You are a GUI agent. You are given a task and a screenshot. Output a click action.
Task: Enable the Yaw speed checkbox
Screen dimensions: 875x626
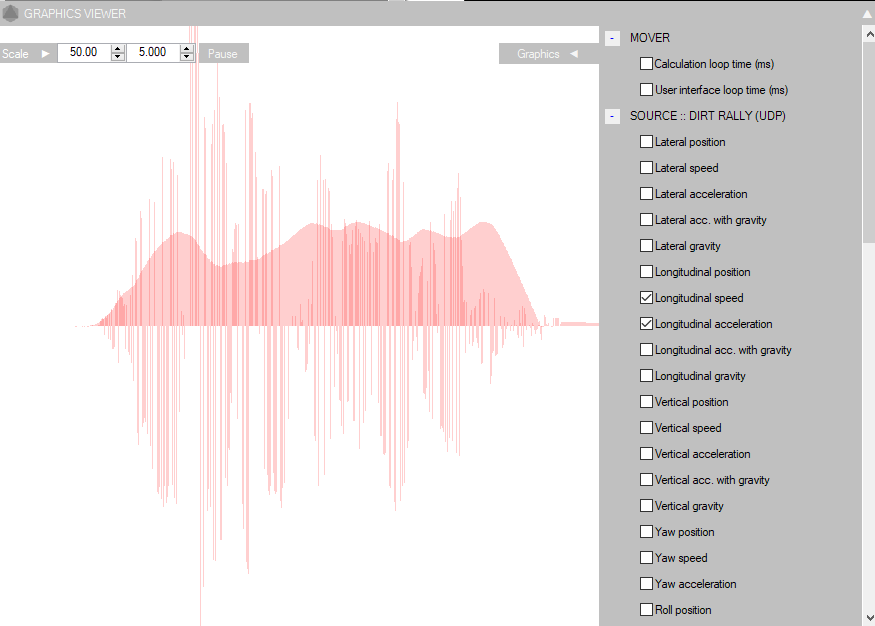[646, 558]
